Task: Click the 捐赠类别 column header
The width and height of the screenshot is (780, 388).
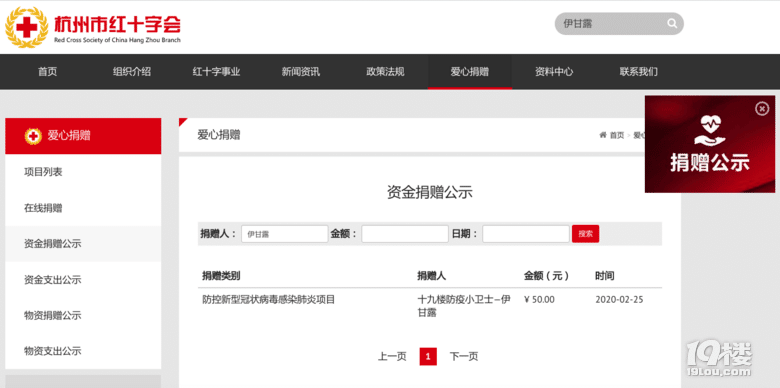Action: point(221,276)
